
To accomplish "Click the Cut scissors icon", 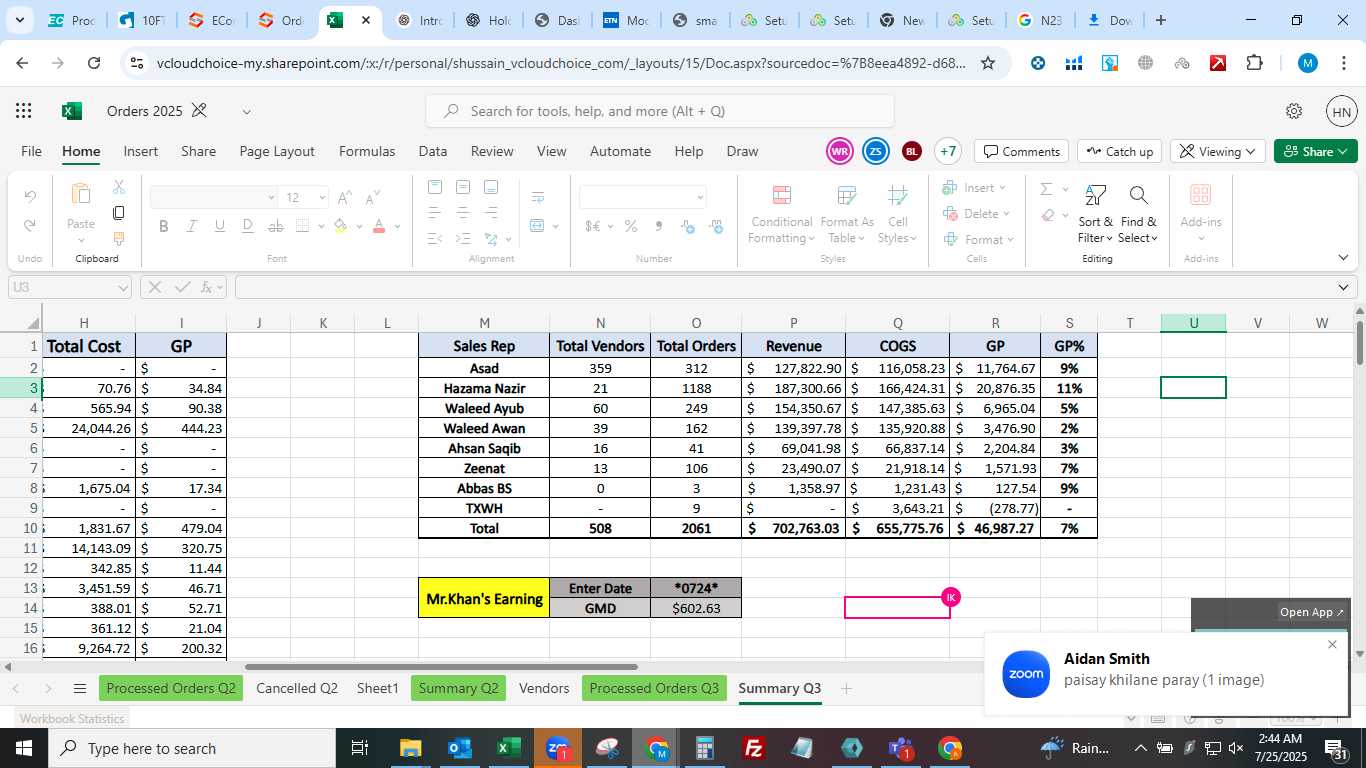I will pos(119,187).
